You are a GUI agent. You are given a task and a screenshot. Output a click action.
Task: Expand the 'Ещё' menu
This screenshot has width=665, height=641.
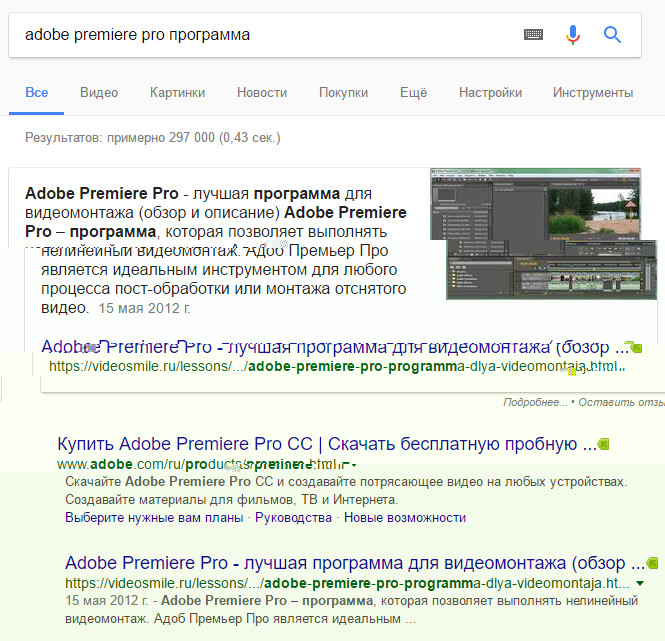(x=414, y=92)
